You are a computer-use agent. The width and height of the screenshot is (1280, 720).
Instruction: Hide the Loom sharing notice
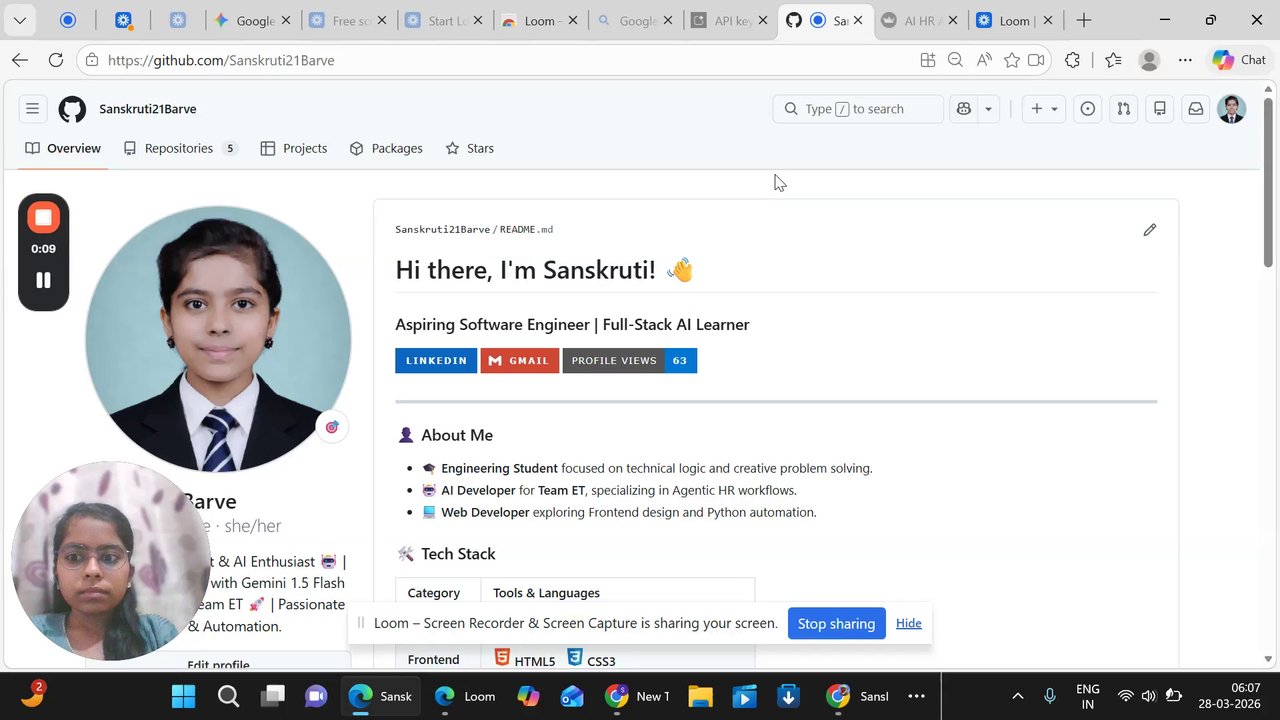[908, 623]
